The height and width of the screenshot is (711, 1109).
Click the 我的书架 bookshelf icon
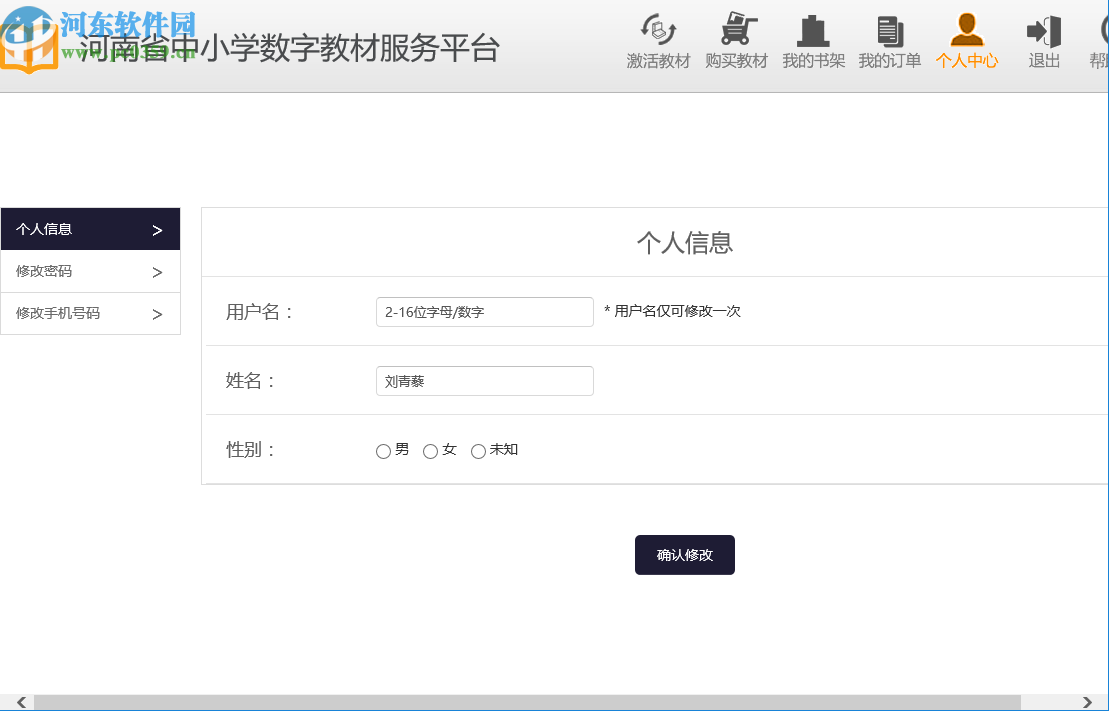click(x=812, y=30)
